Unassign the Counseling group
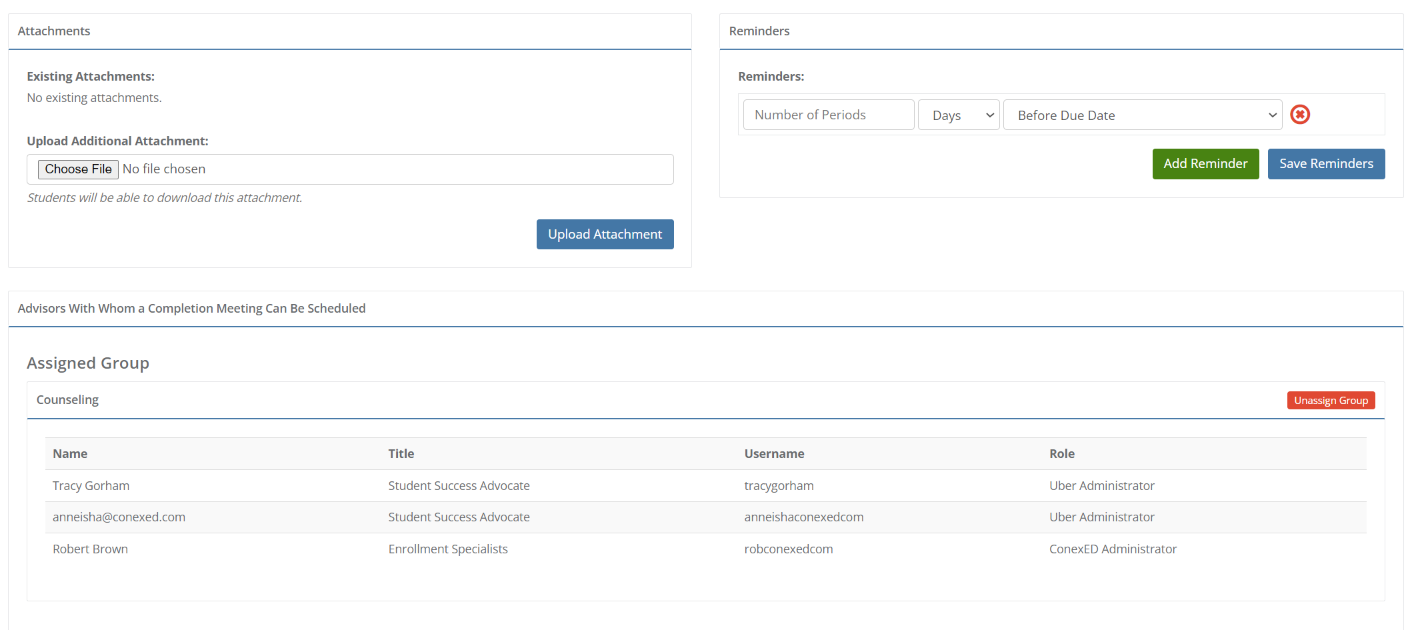 1331,400
